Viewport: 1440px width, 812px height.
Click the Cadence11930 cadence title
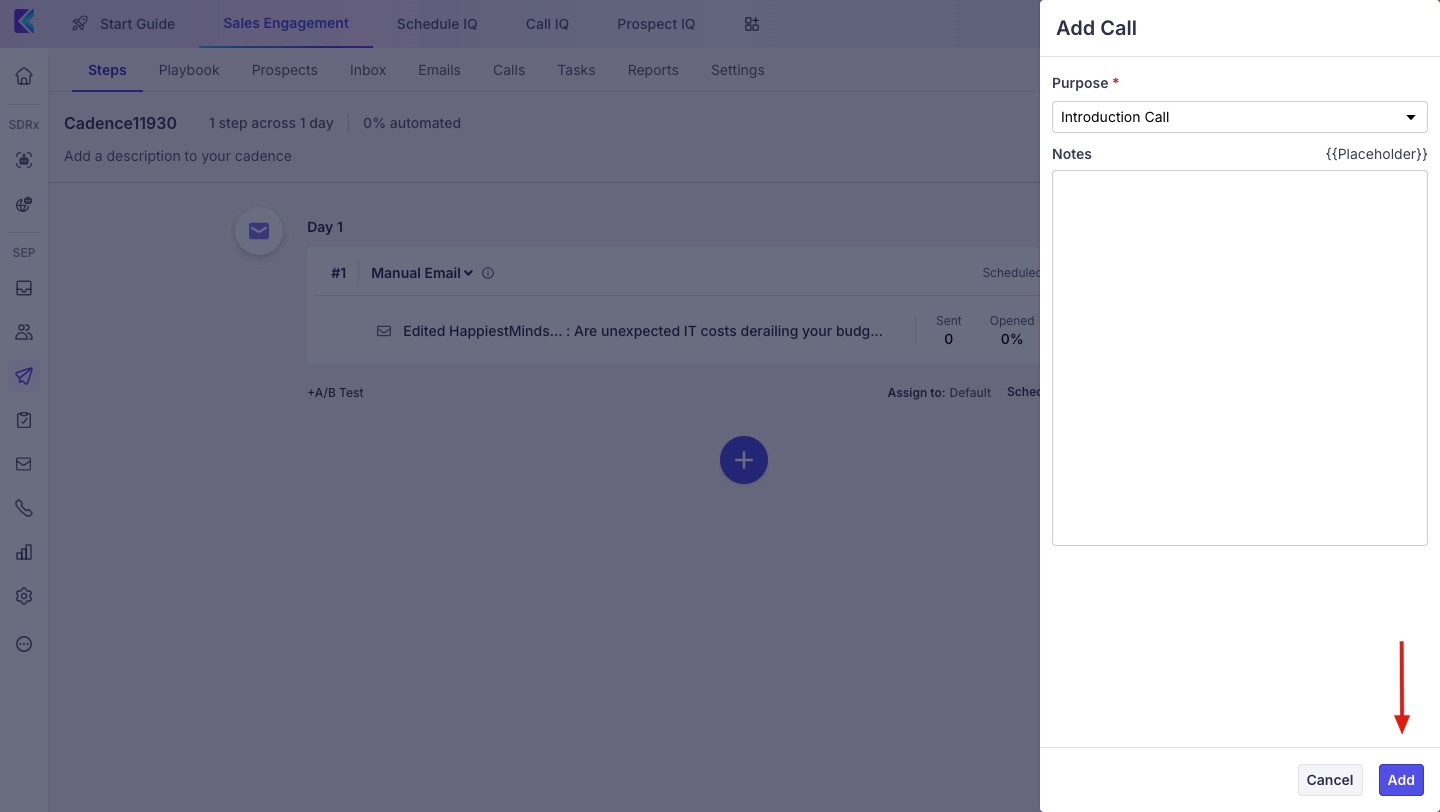(x=120, y=123)
